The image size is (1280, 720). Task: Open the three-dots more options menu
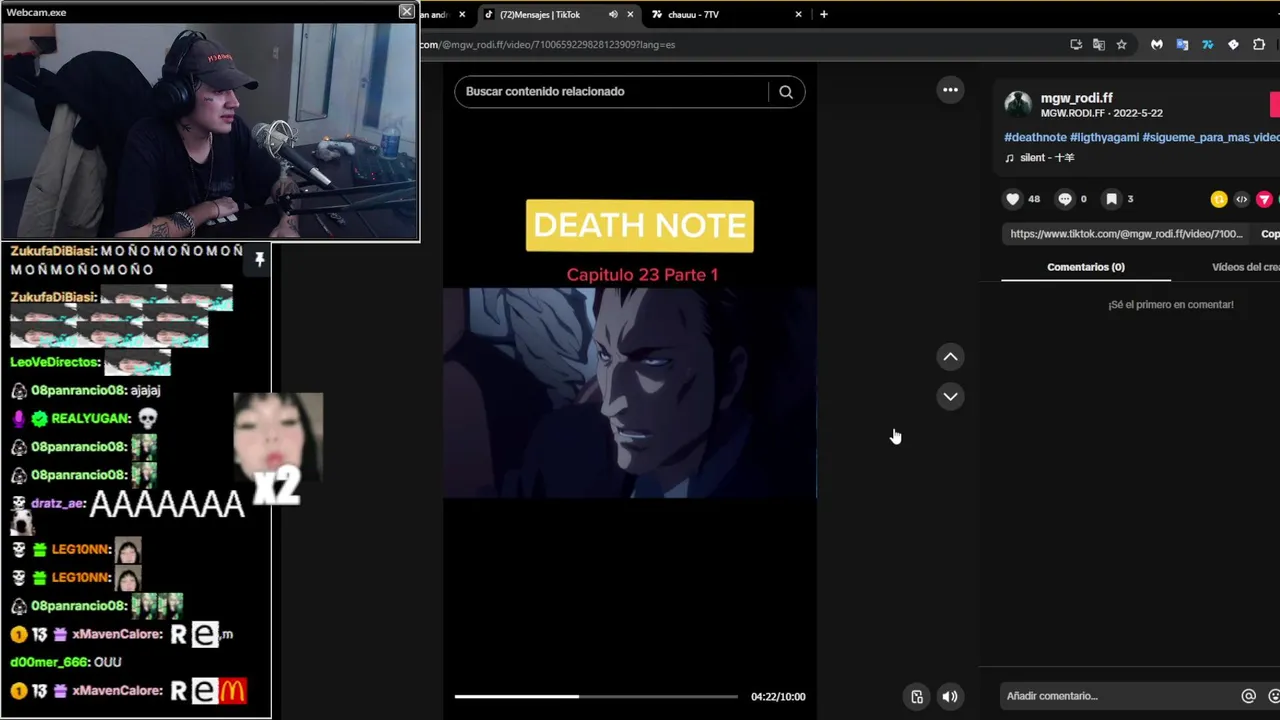coord(950,90)
